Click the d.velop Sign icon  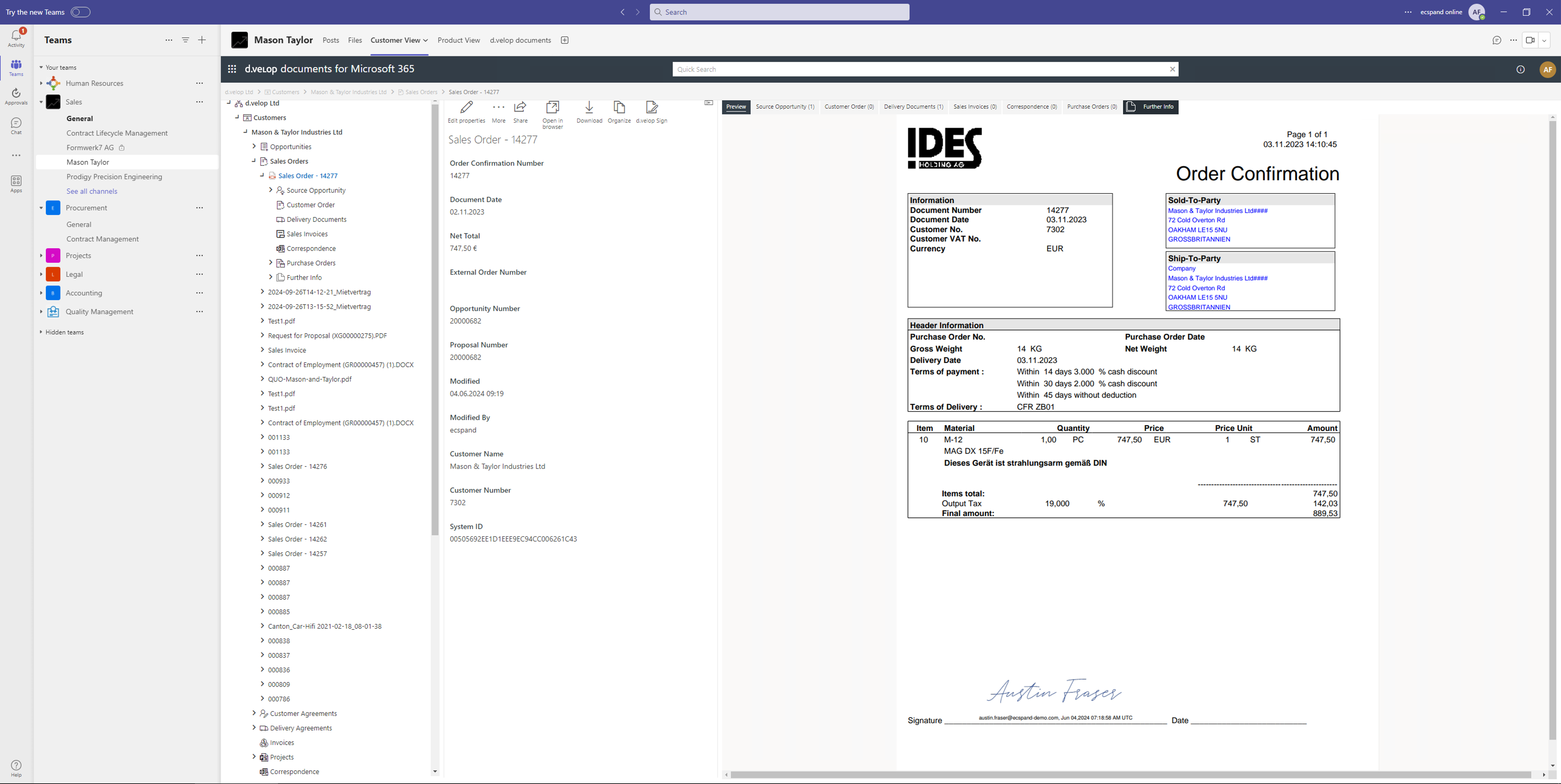click(x=651, y=107)
